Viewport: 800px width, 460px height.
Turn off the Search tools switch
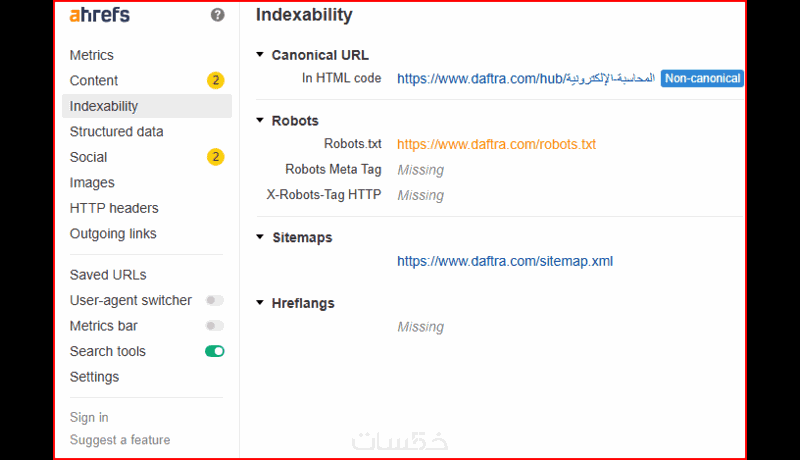214,351
